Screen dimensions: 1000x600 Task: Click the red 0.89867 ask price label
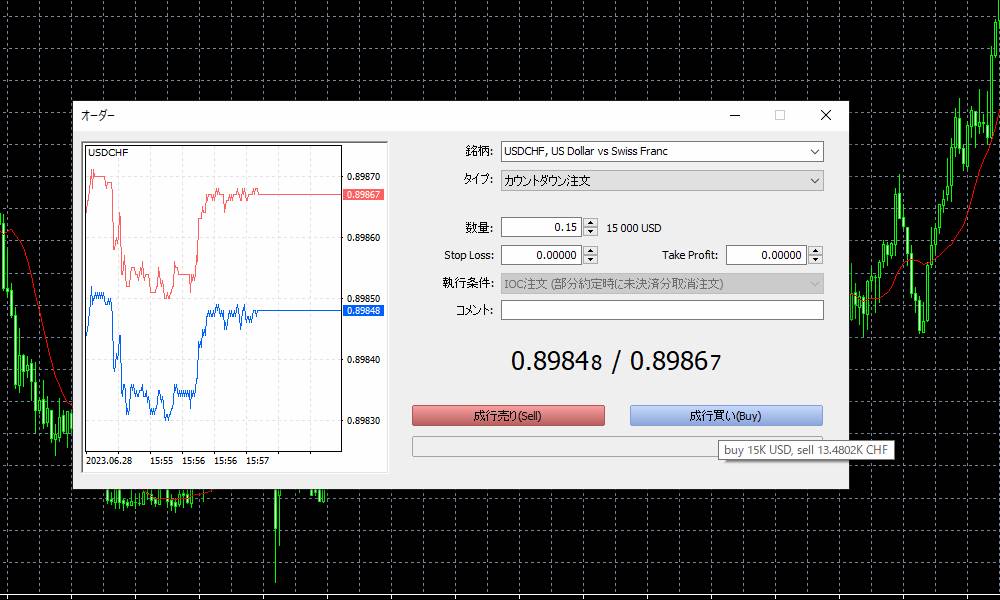coord(362,194)
